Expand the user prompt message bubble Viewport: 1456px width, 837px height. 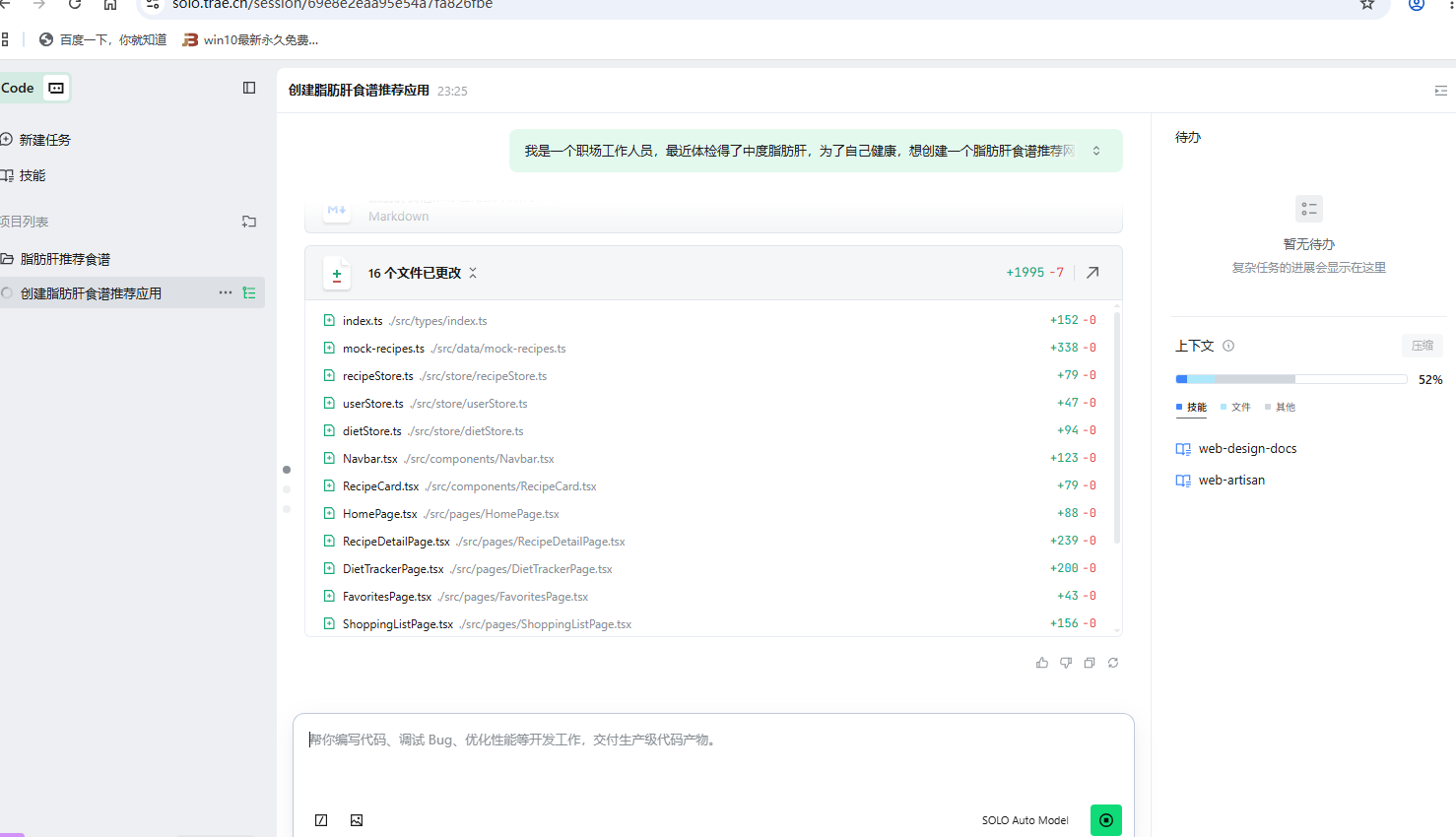1096,151
